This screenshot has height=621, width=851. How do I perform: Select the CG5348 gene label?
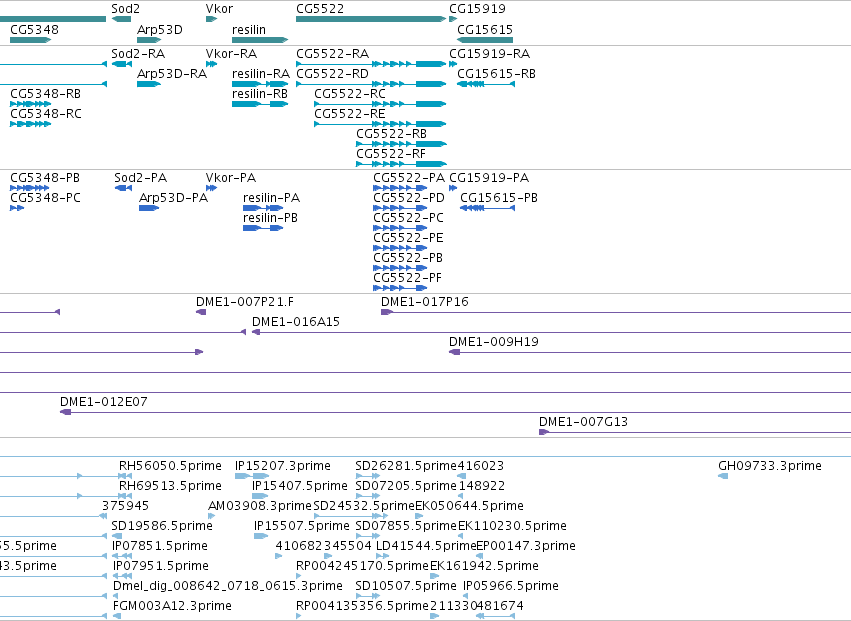click(x=34, y=29)
